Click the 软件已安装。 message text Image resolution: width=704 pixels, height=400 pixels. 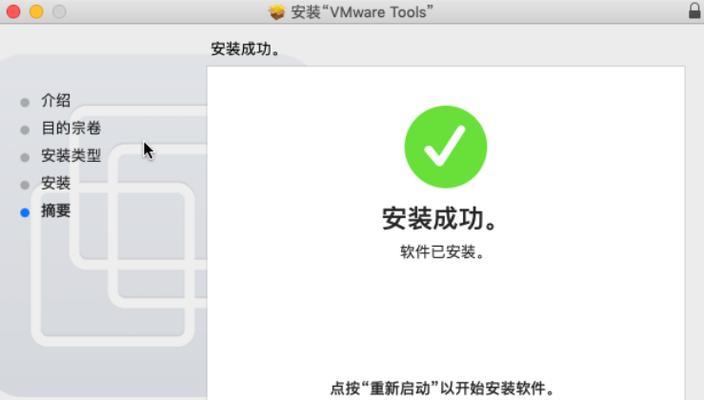click(x=443, y=252)
